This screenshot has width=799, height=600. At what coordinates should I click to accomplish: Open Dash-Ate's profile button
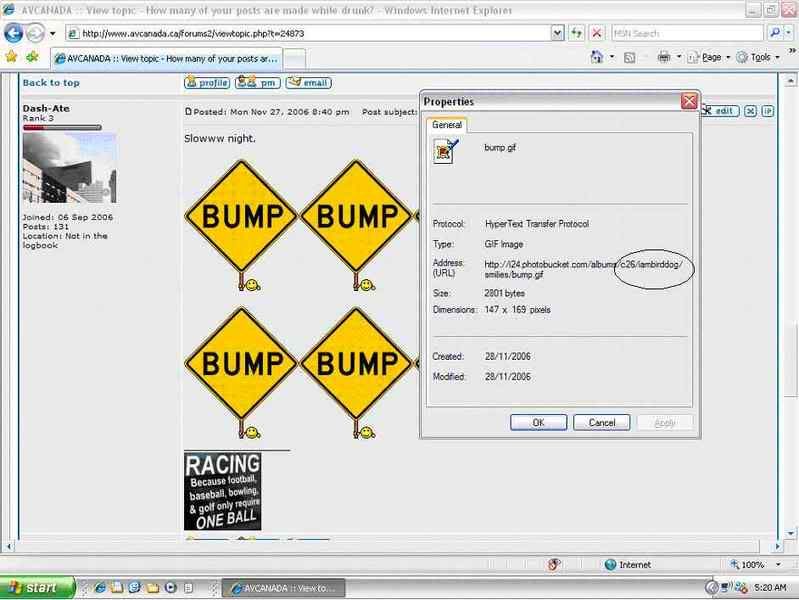(x=207, y=83)
